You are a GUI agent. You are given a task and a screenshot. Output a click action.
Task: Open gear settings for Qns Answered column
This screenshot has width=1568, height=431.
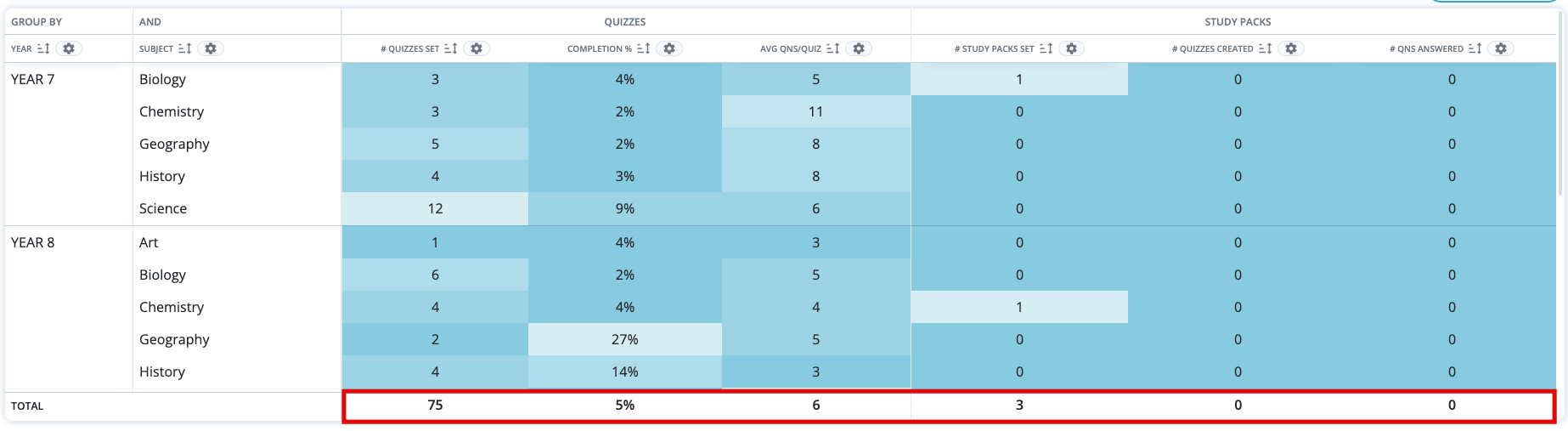[1501, 48]
